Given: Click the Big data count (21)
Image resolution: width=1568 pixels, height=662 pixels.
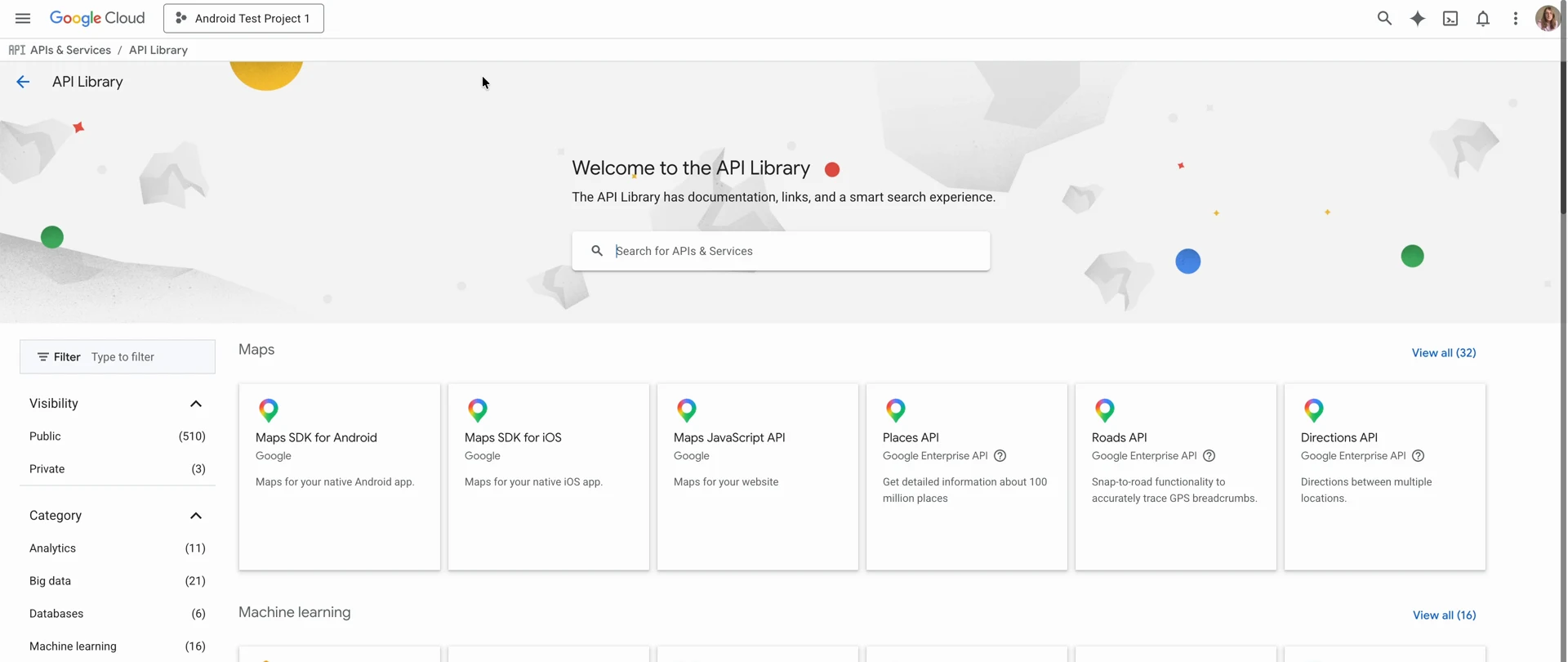Looking at the screenshot, I should 195,581.
